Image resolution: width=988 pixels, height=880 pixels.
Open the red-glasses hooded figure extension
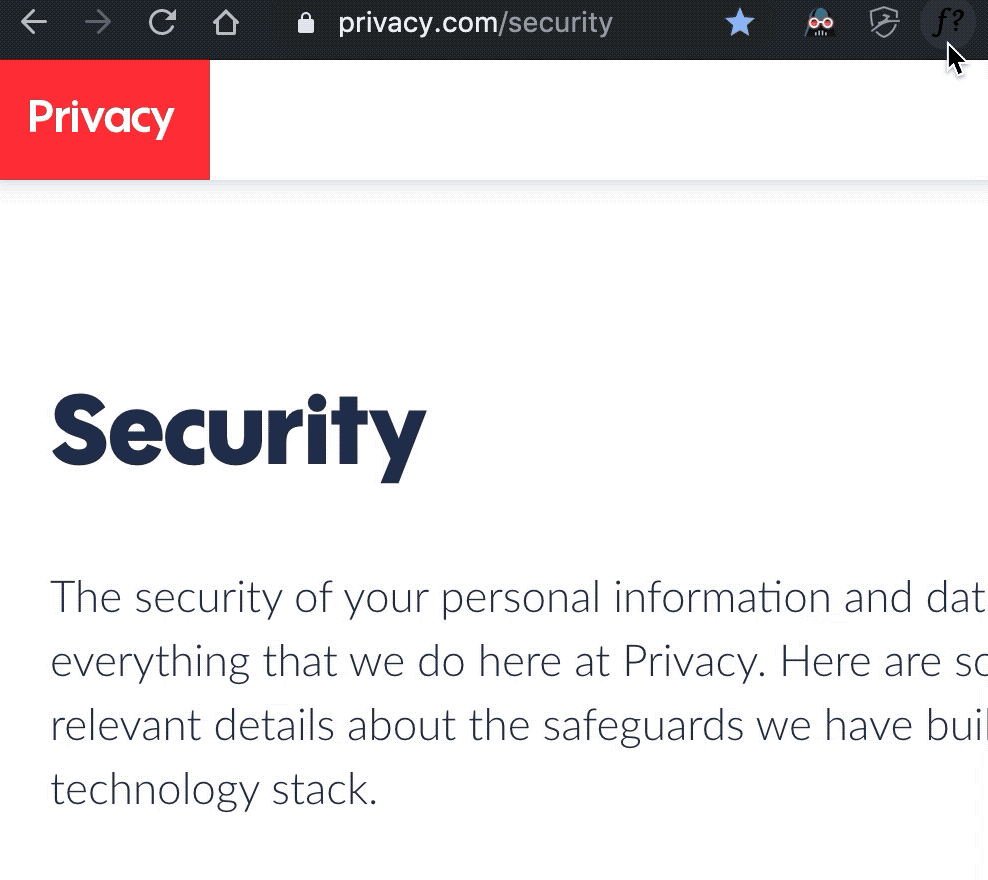click(x=820, y=23)
